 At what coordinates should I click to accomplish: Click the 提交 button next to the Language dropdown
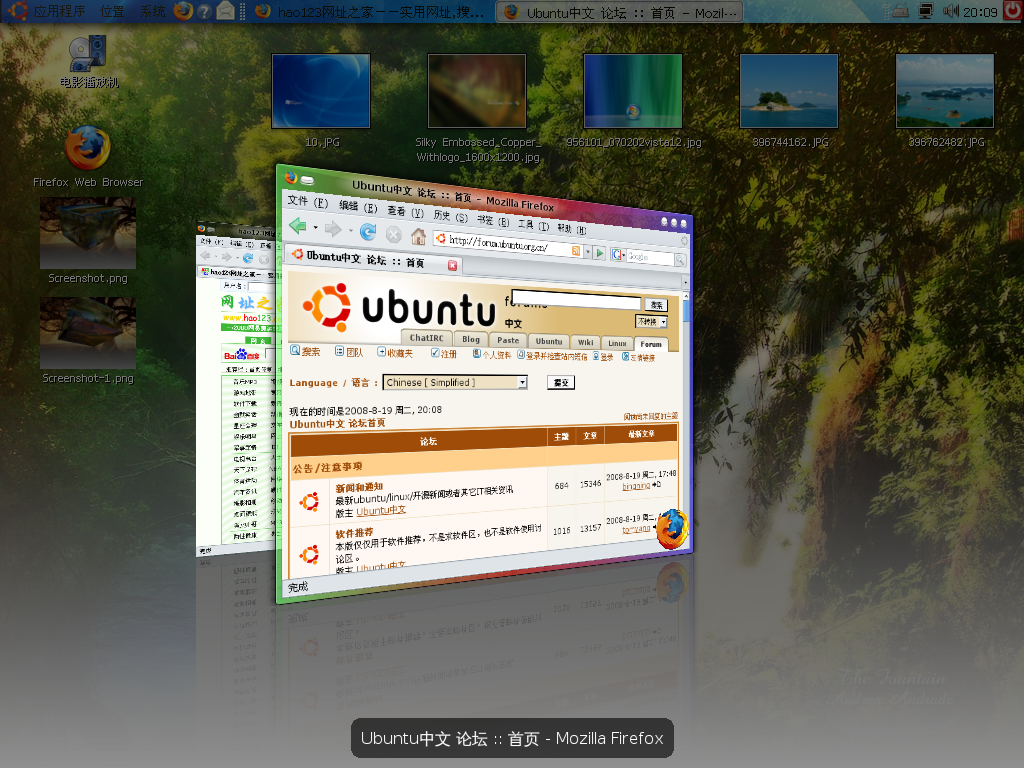(561, 383)
